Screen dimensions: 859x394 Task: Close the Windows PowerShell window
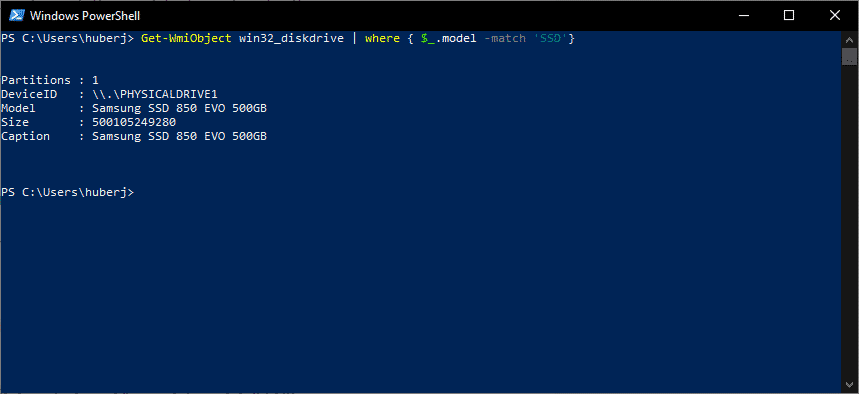pos(835,15)
